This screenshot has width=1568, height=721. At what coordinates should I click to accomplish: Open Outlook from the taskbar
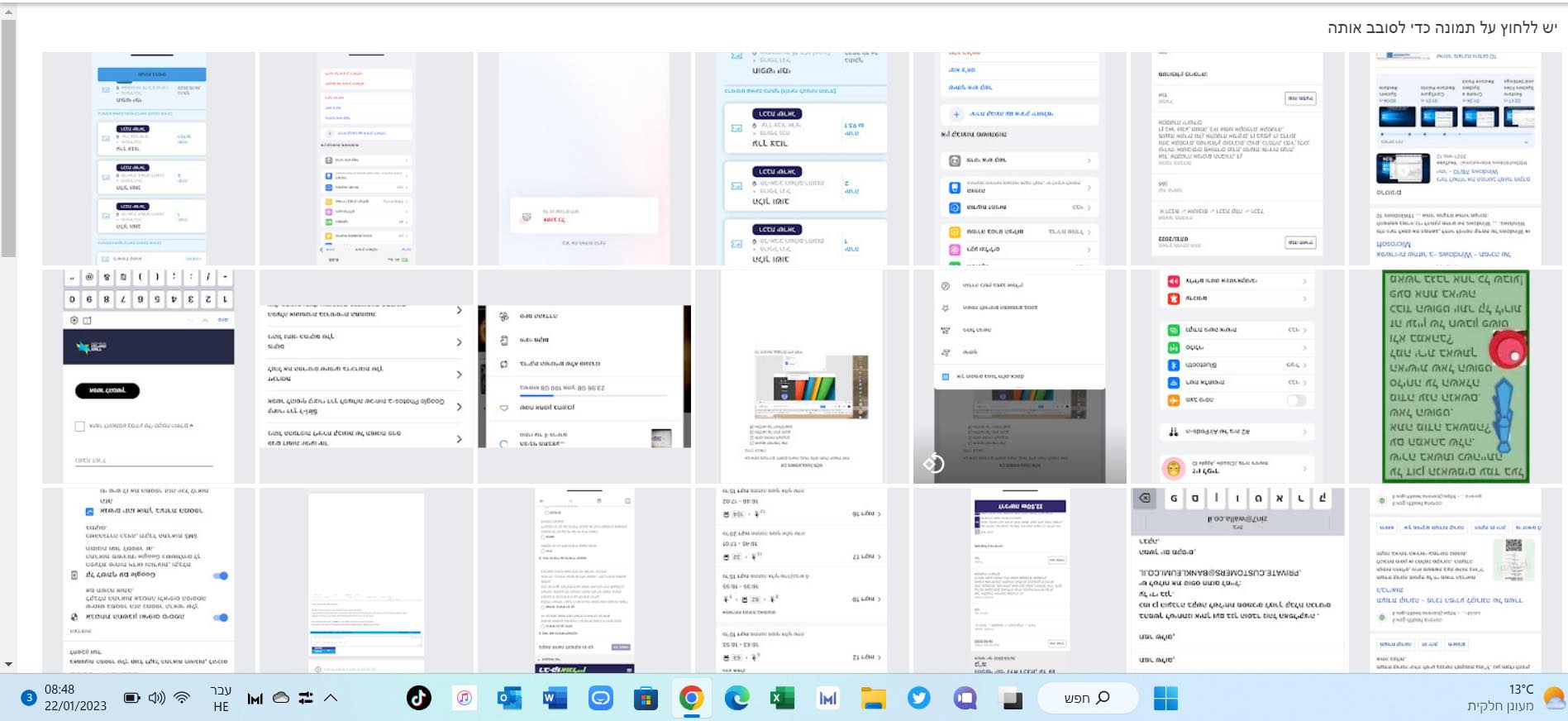click(x=509, y=699)
